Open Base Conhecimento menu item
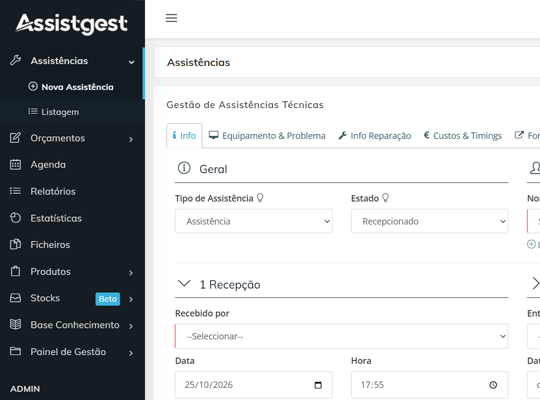The width and height of the screenshot is (540, 400). [72, 325]
